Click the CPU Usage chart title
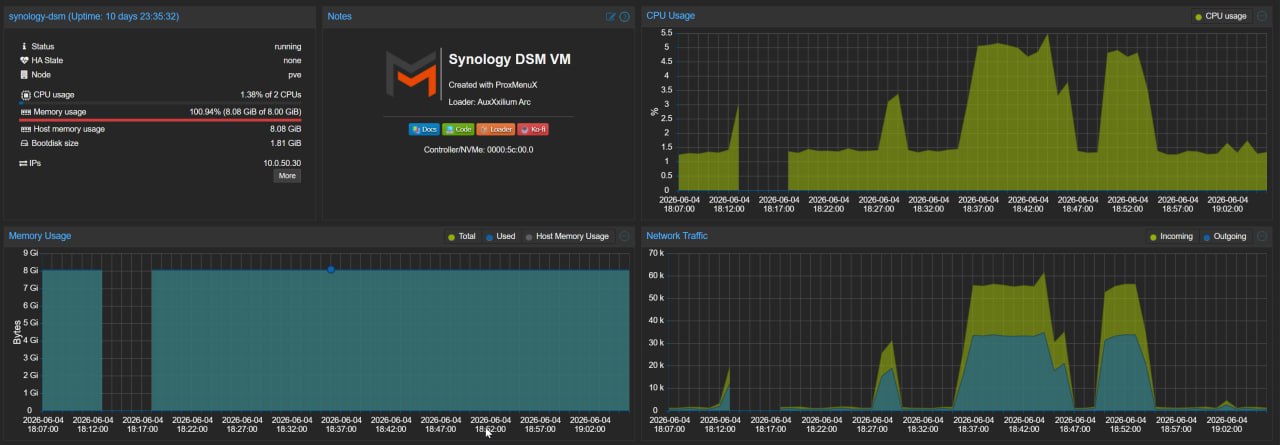The image size is (1280, 445). coord(670,16)
